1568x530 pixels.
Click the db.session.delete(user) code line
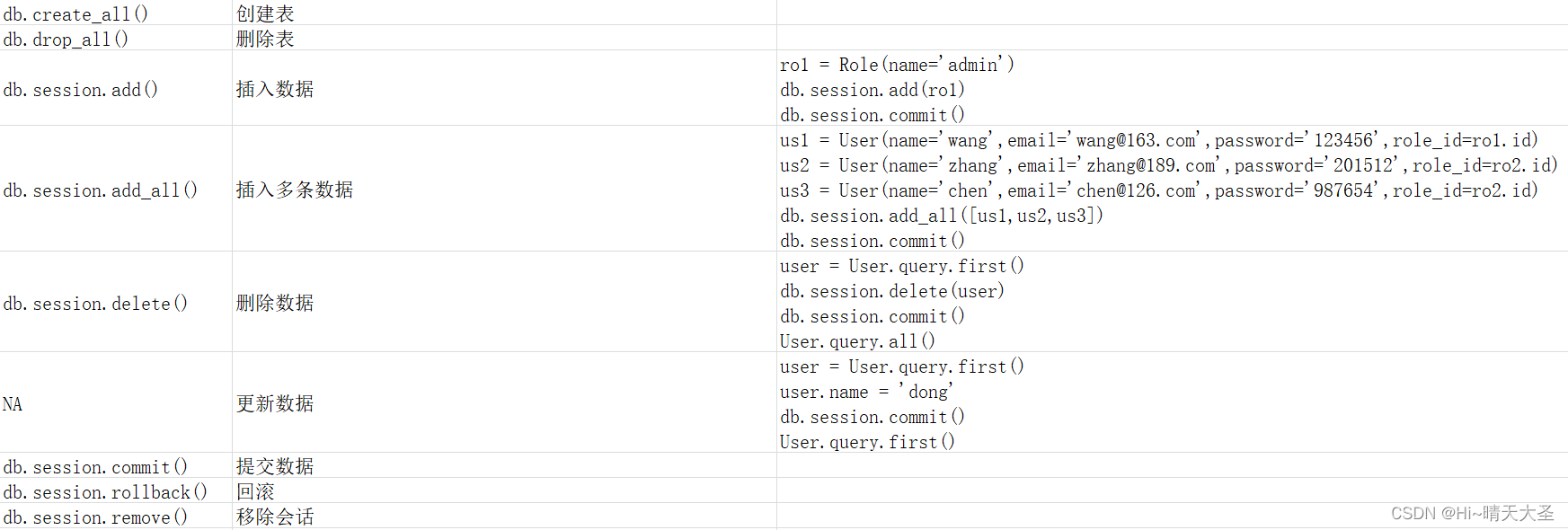(892, 291)
